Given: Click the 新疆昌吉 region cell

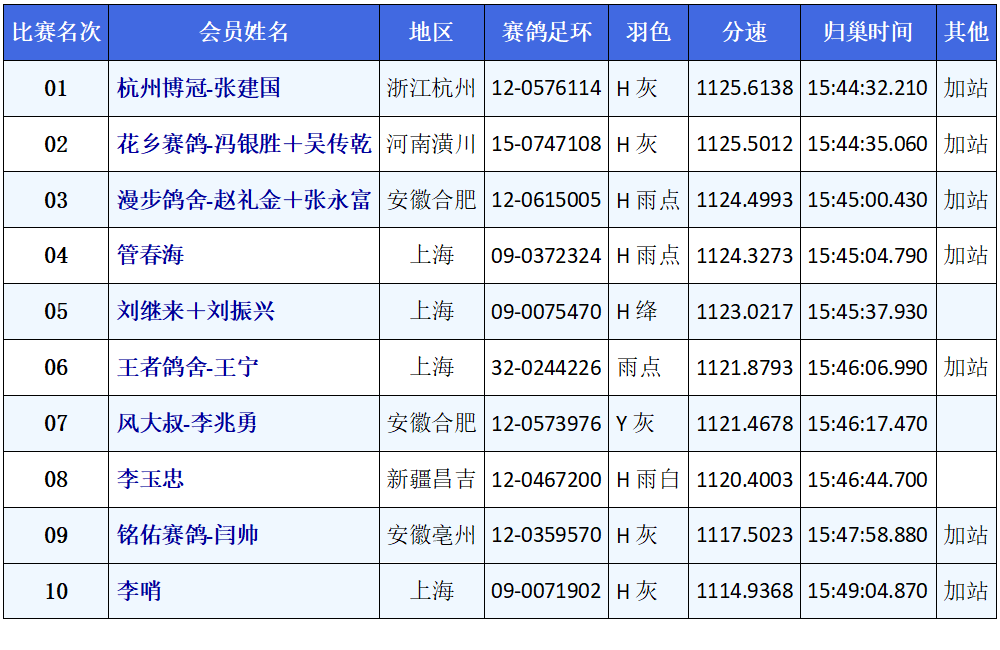Looking at the screenshot, I should [432, 479].
